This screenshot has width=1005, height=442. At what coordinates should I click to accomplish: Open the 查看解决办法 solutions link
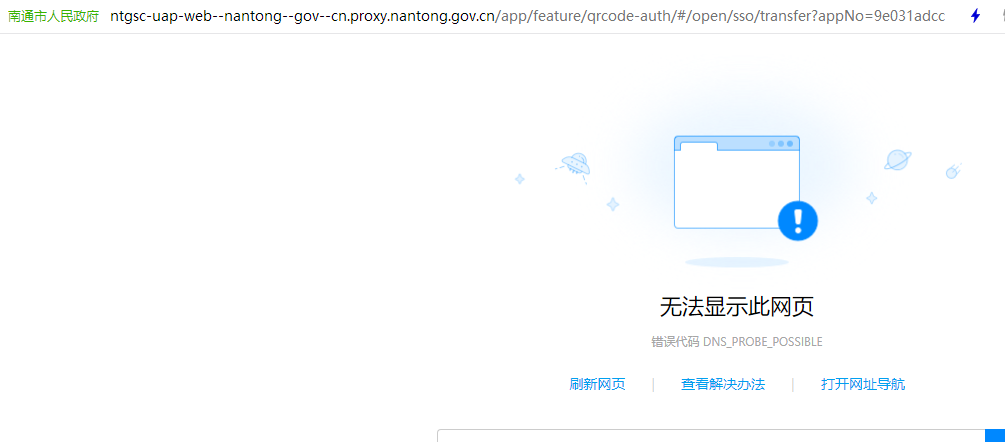coord(722,384)
